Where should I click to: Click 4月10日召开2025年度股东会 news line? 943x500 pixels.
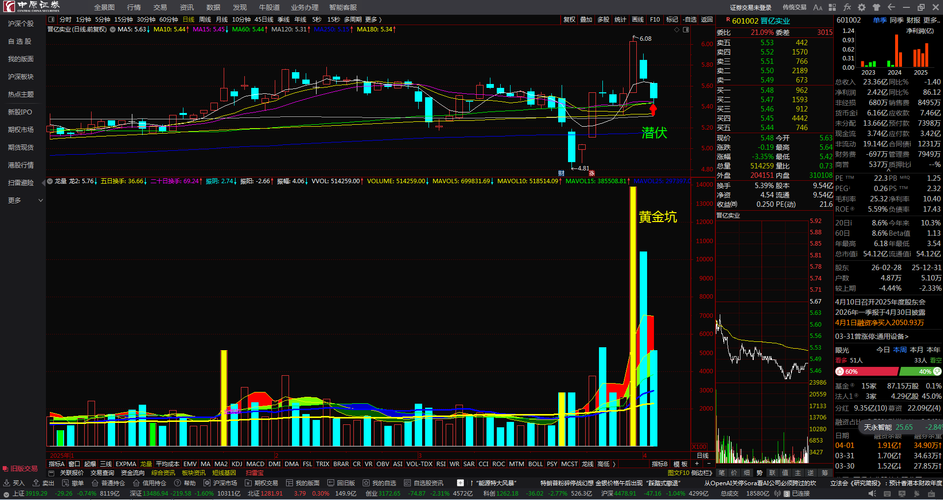(x=879, y=301)
